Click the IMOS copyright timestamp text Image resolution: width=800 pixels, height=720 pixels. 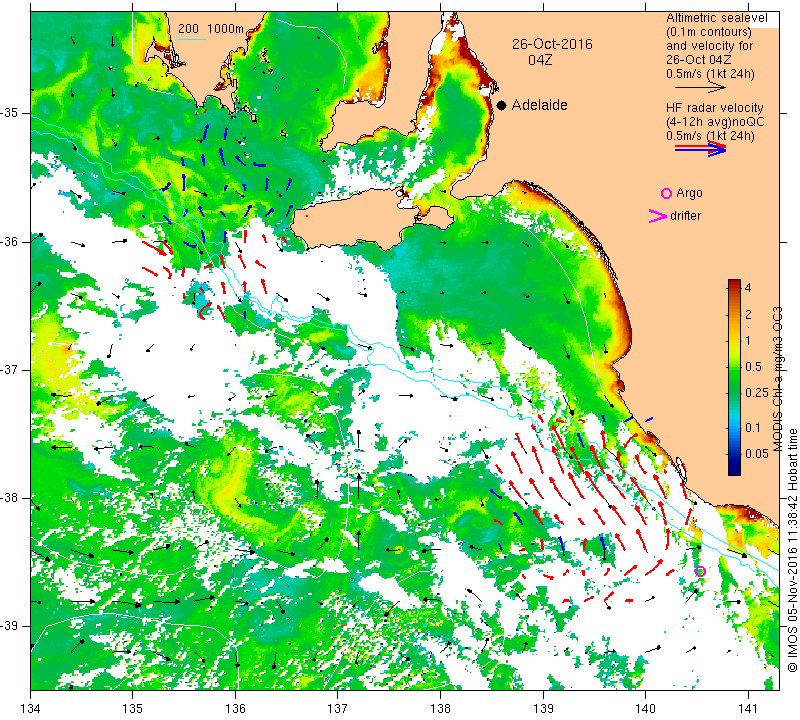click(x=792, y=550)
